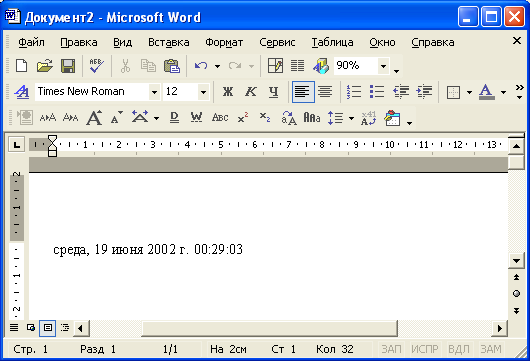Open the line spacing dropdown arrow
This screenshot has height=361, width=530.
click(x=351, y=118)
